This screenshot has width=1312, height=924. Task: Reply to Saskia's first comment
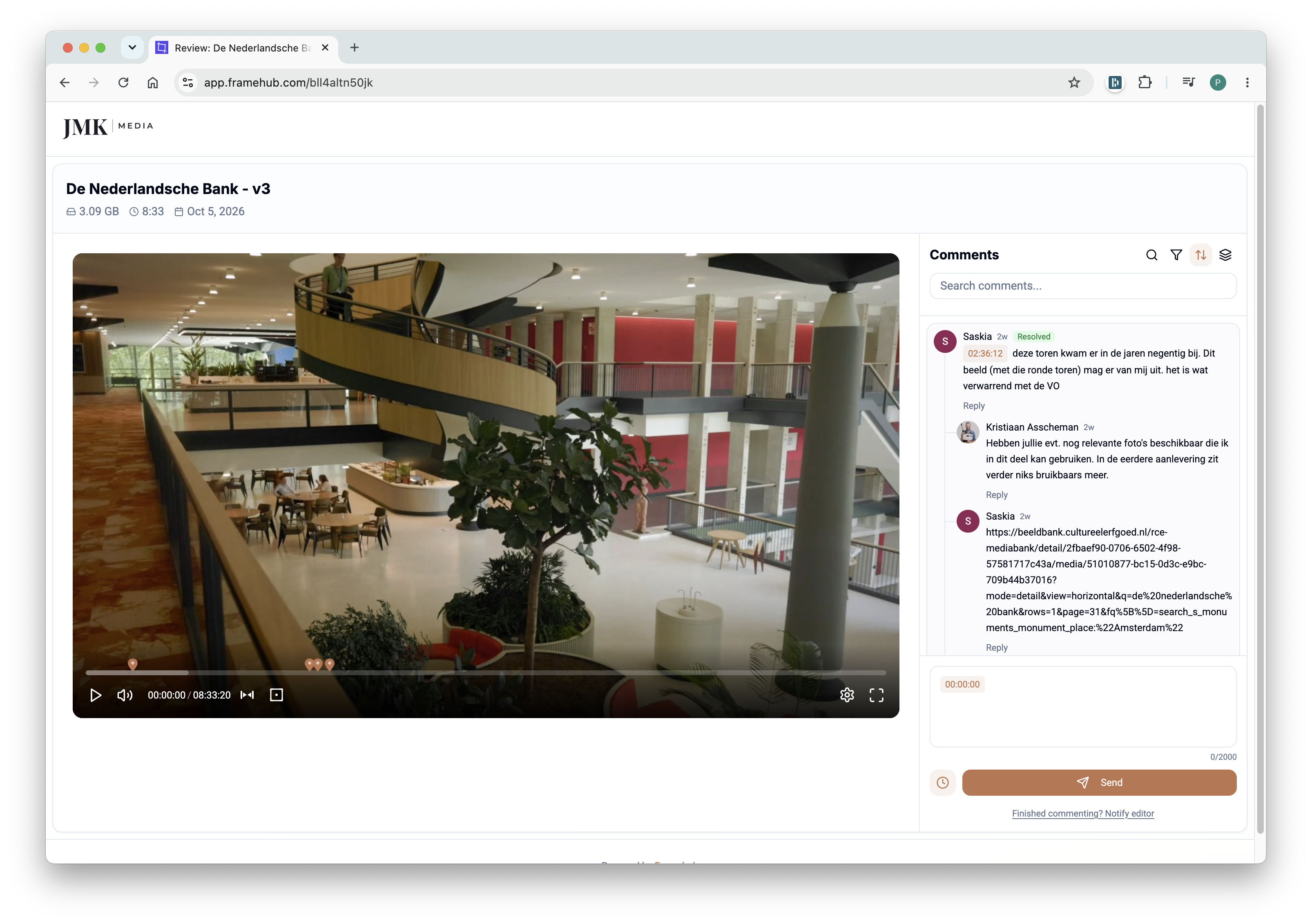[974, 406]
